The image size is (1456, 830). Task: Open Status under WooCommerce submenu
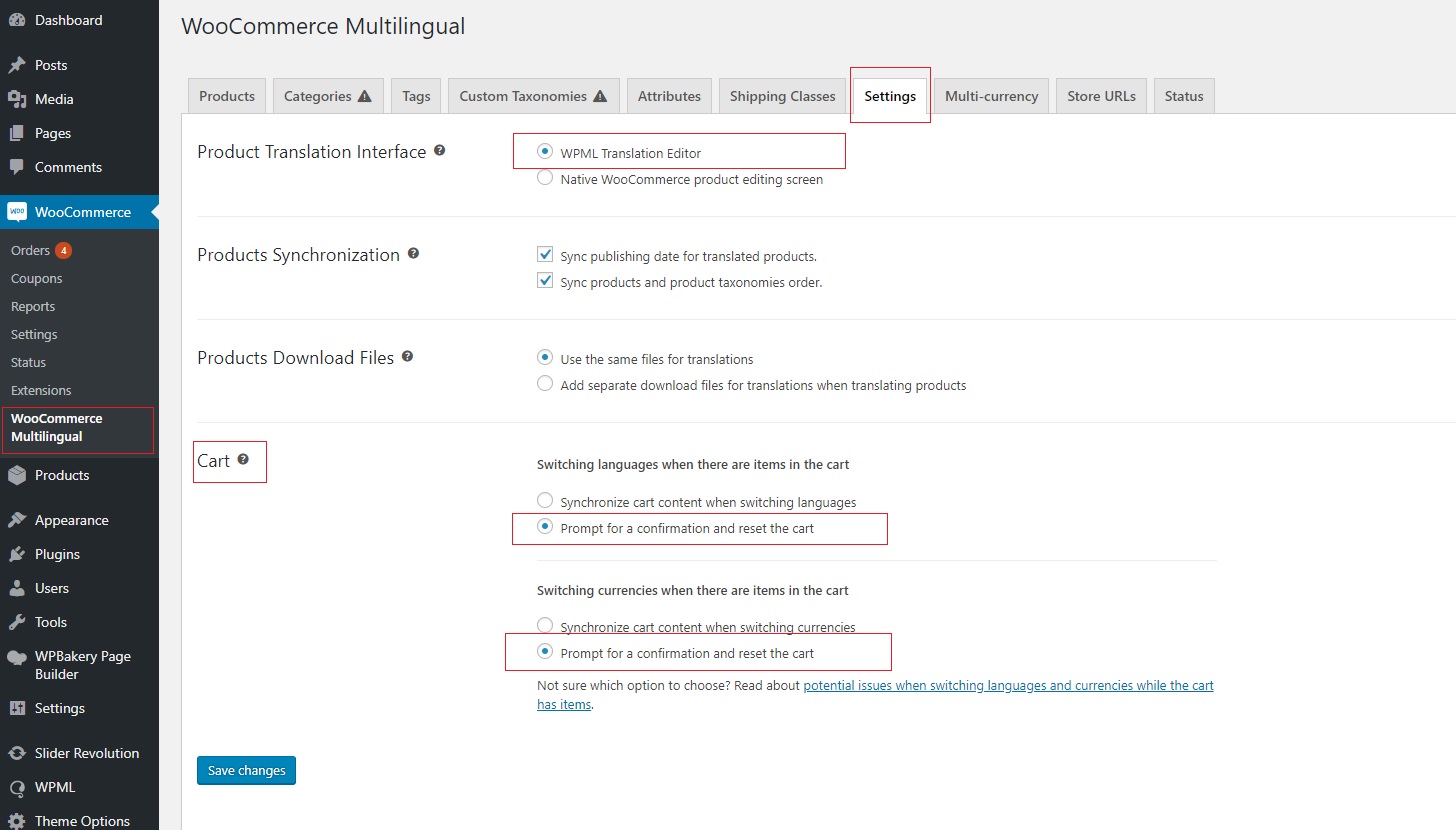(28, 362)
